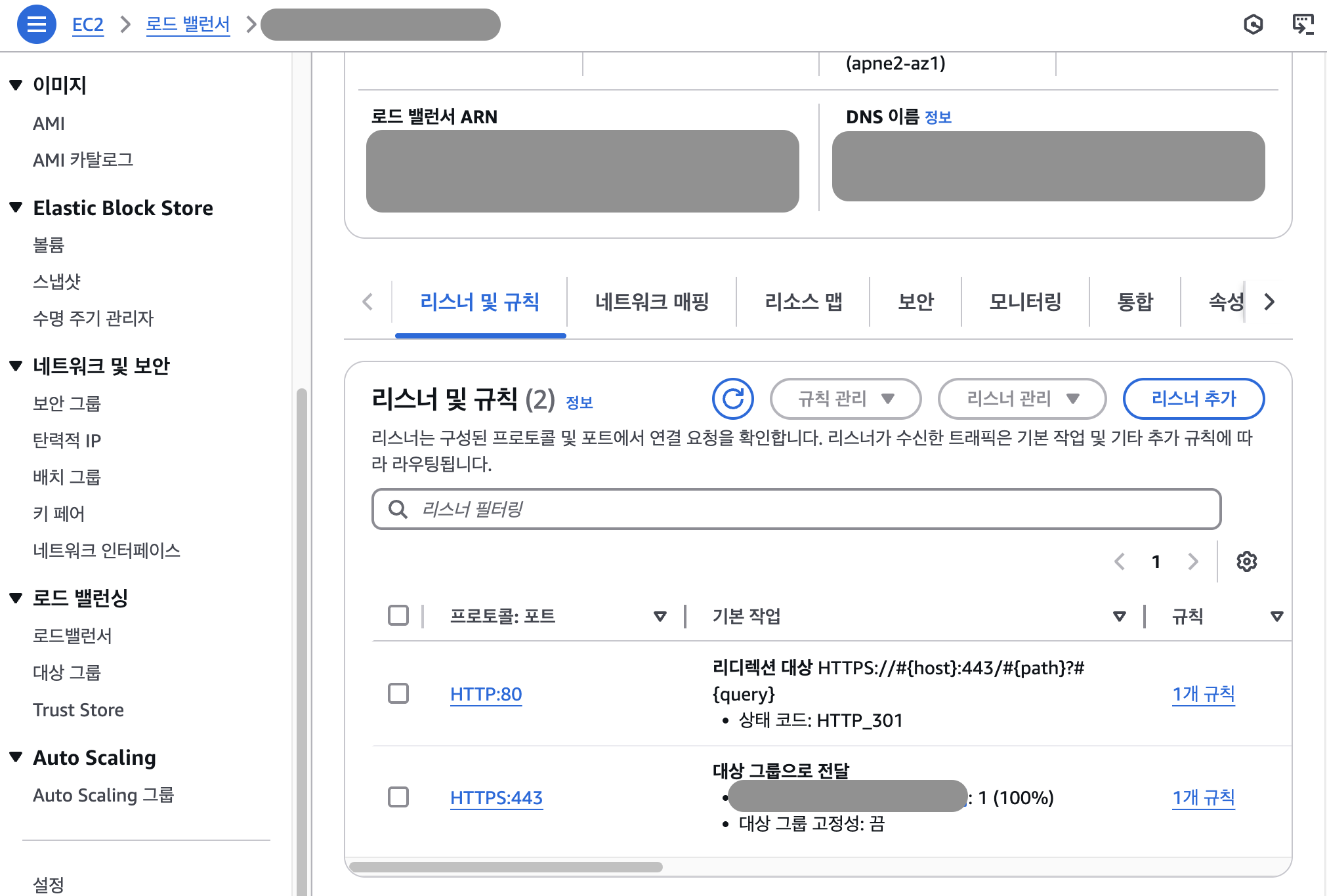This screenshot has height=896, width=1327.
Task: Click page number 1 in pagination
Action: pyautogui.click(x=1156, y=561)
